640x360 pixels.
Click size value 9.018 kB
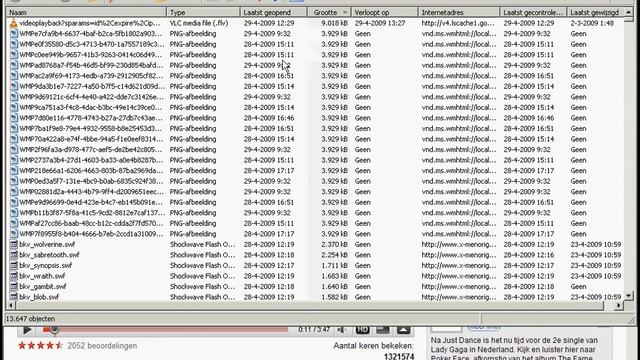334,23
